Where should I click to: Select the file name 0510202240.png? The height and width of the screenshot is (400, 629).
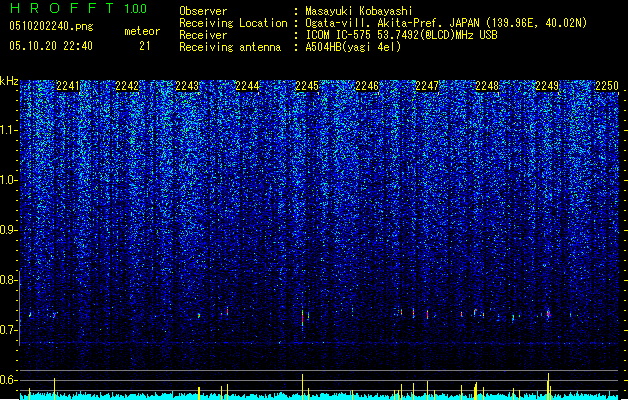click(x=51, y=27)
